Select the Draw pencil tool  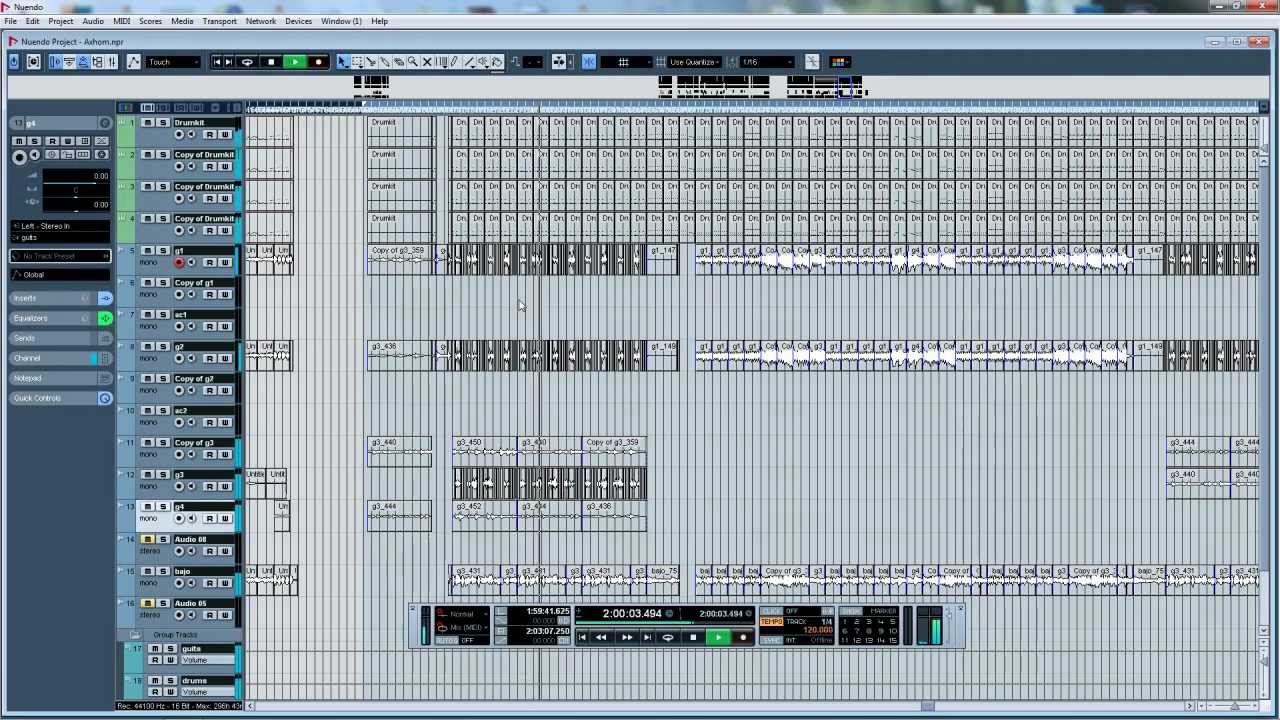click(455, 62)
